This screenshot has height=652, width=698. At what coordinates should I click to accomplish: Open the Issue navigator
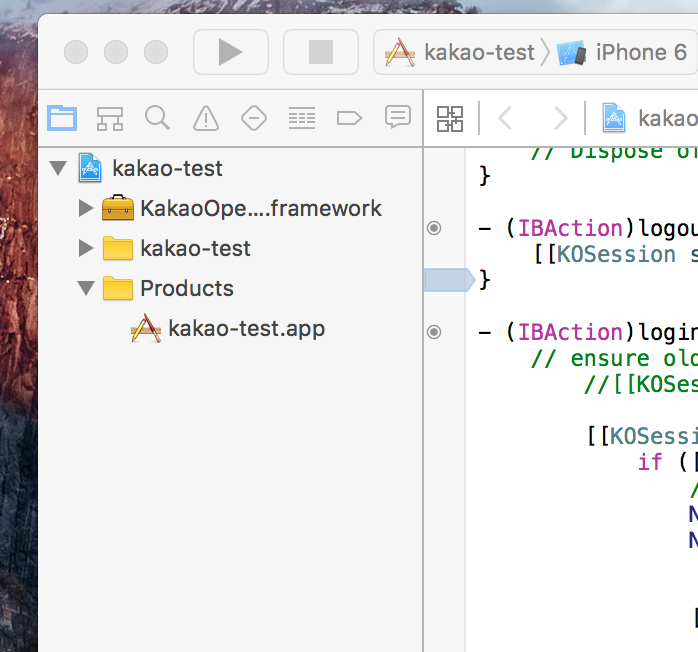point(206,118)
